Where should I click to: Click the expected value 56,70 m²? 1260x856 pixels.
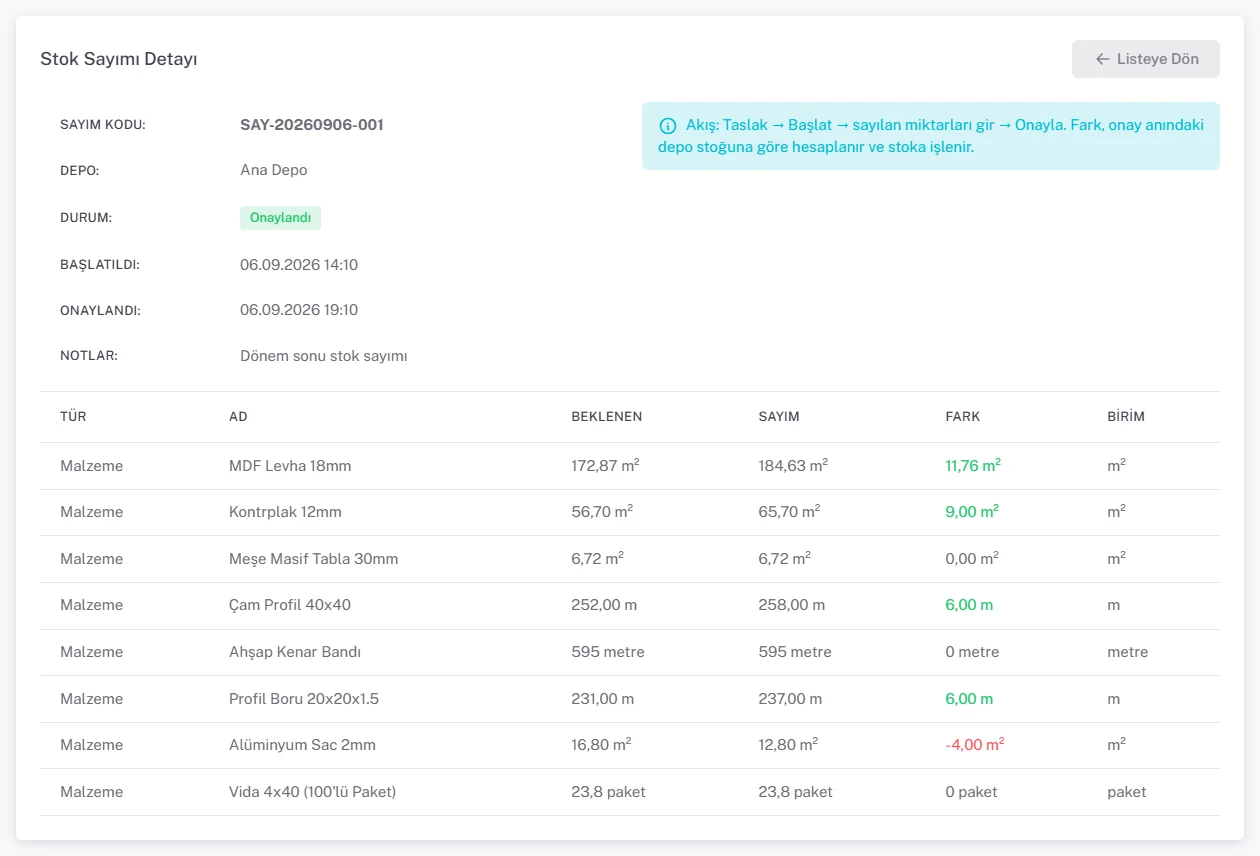click(602, 512)
